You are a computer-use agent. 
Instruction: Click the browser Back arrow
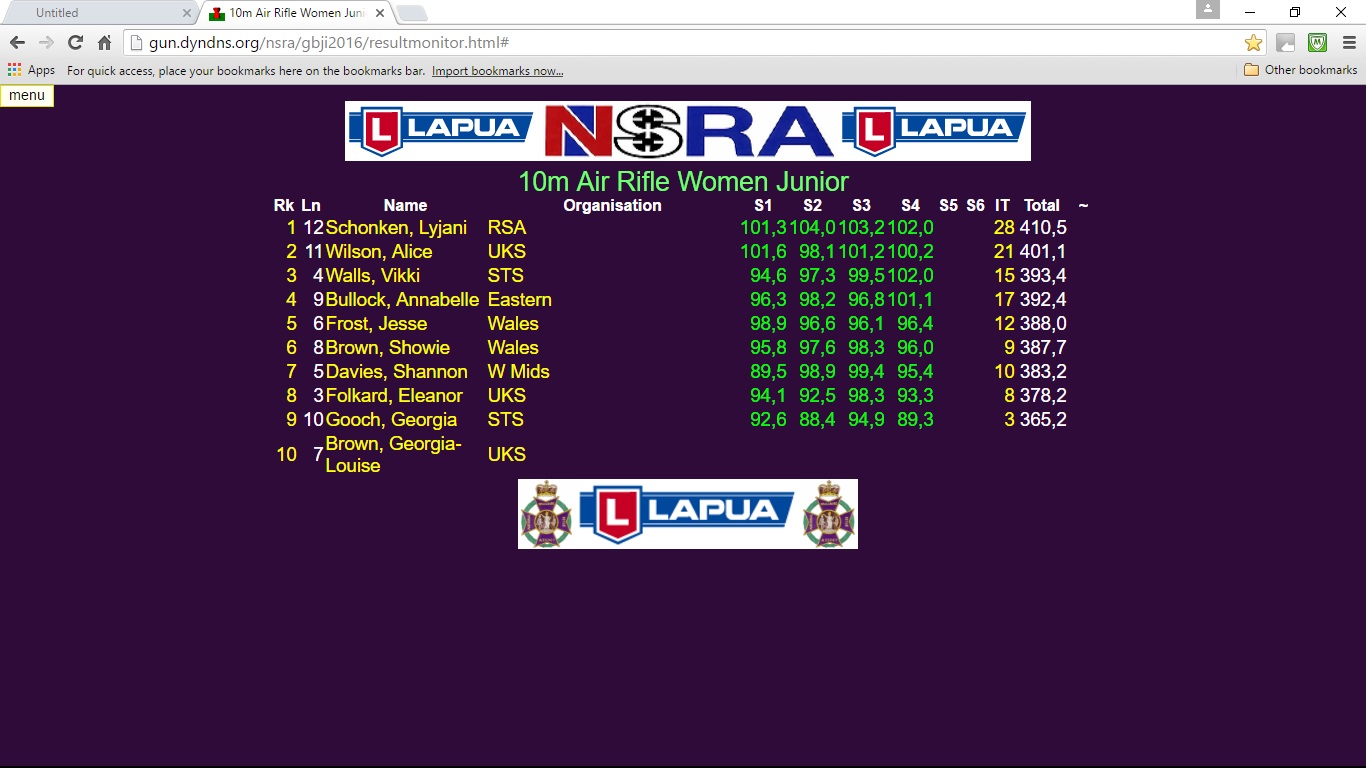pyautogui.click(x=17, y=43)
